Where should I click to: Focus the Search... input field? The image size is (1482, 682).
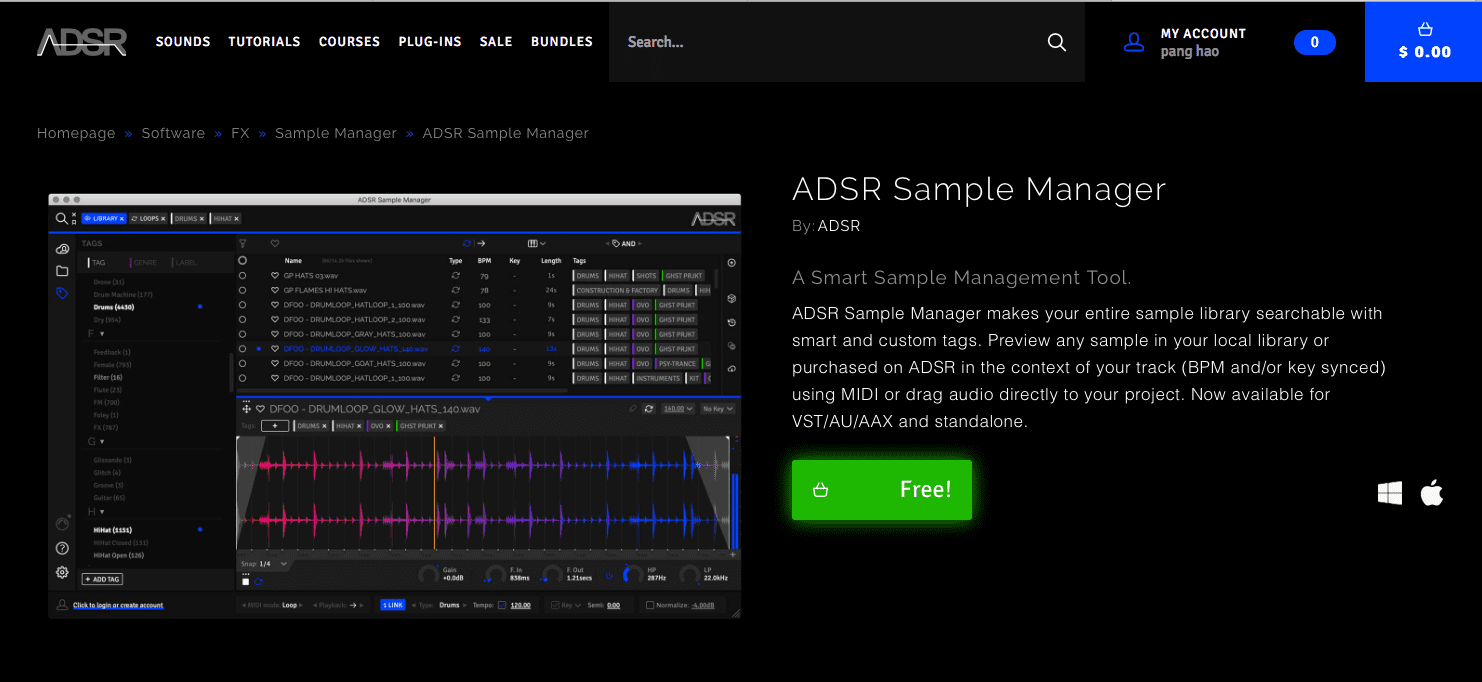tap(830, 42)
